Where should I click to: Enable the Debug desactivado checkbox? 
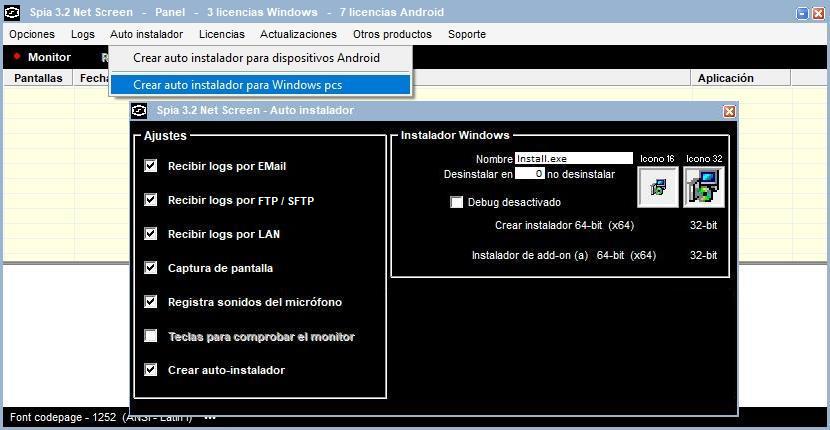[x=456, y=202]
